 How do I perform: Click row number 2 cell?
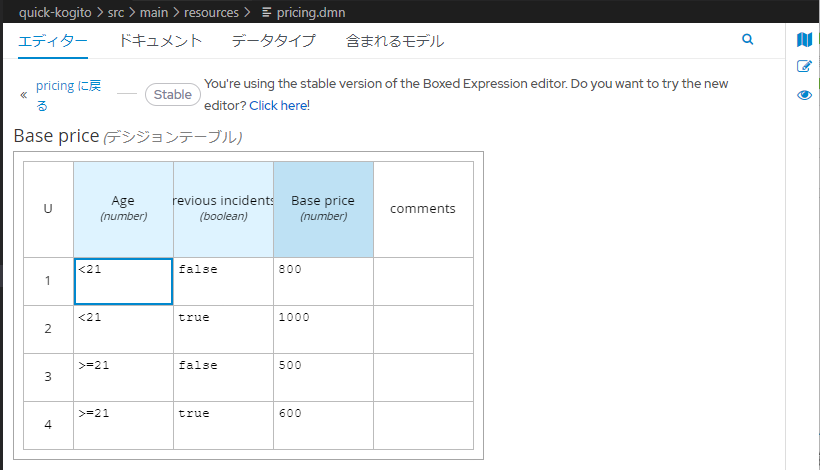coord(48,329)
